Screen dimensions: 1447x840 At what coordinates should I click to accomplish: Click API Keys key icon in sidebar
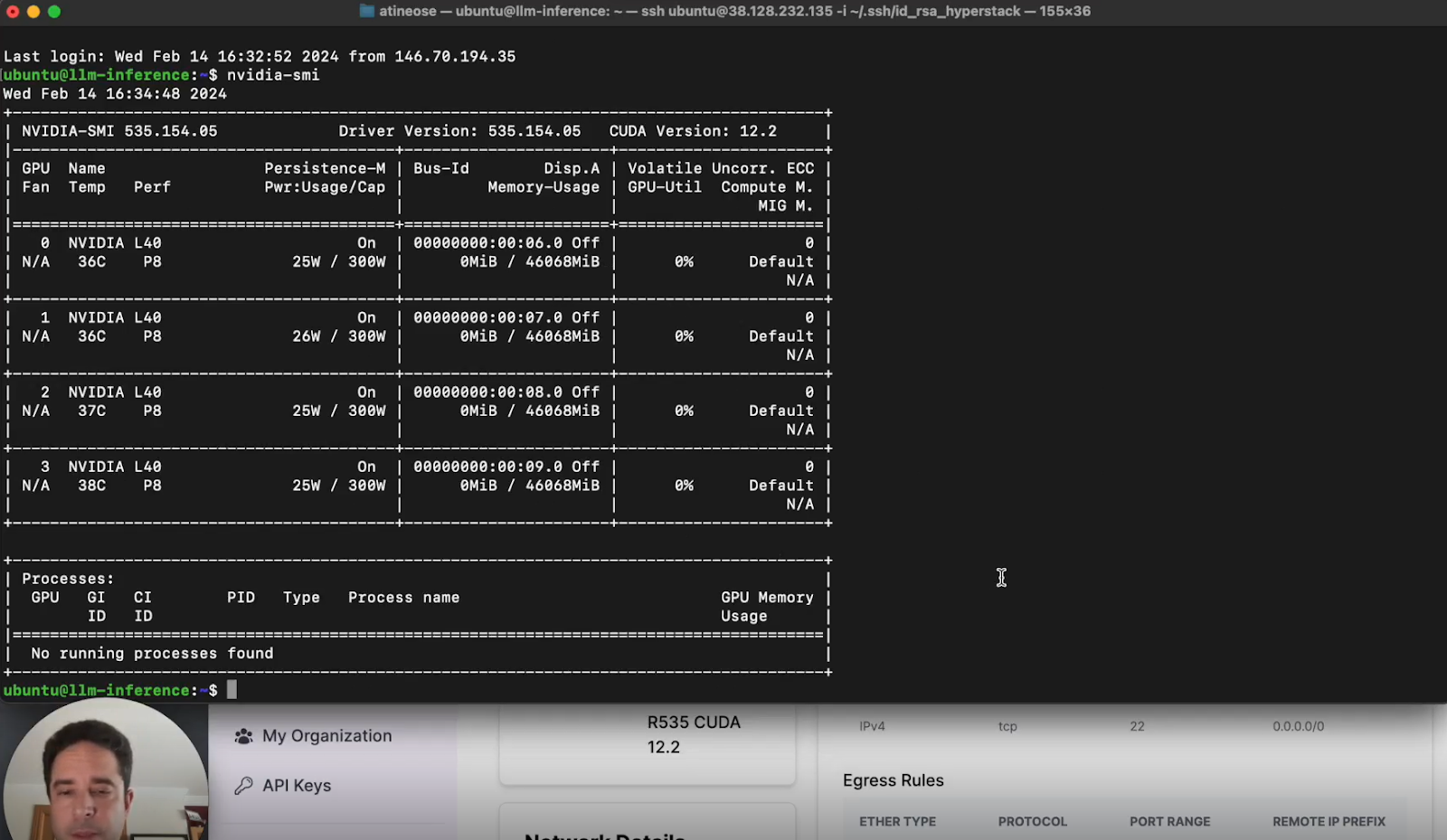point(243,786)
